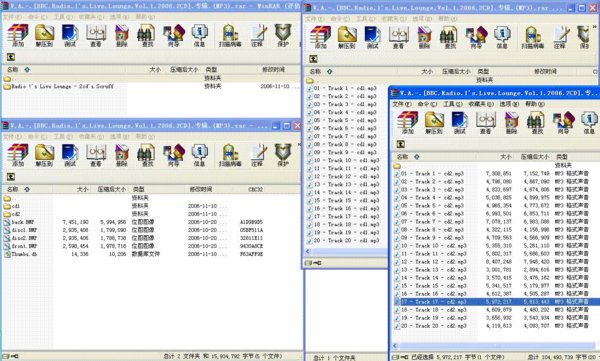Click 解压到 (Extract to) in the cd2 tracks window
This screenshot has height=361, width=600.
tap(434, 123)
